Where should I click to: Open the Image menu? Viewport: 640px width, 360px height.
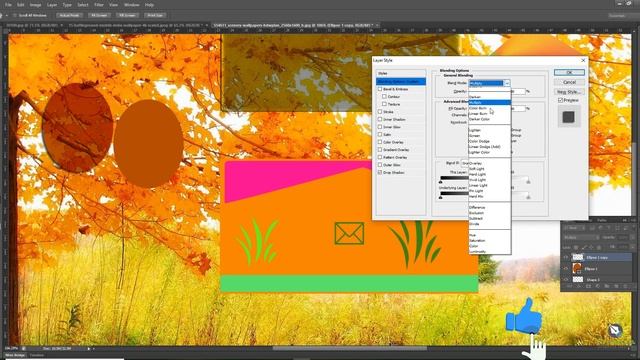coord(36,5)
